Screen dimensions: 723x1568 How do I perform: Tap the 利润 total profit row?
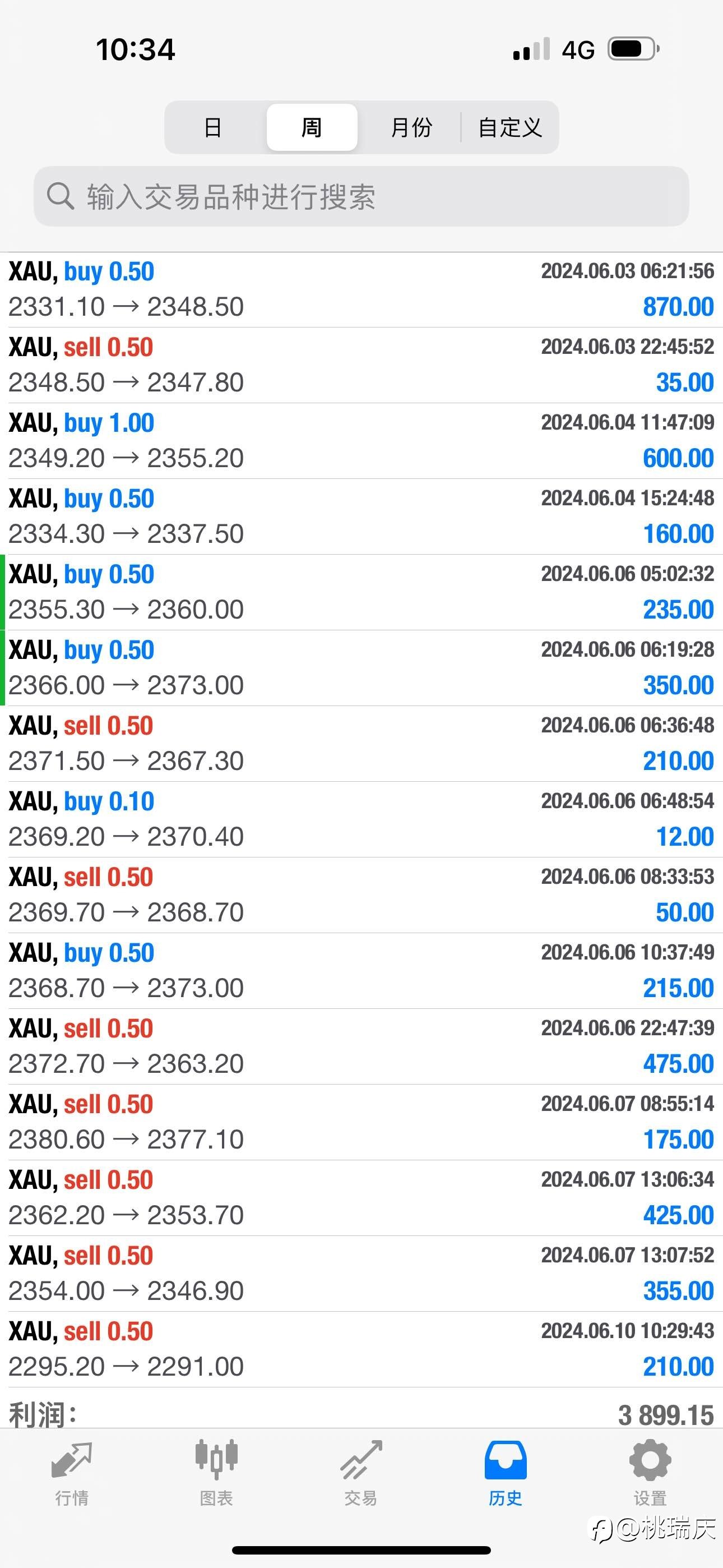[361, 1414]
